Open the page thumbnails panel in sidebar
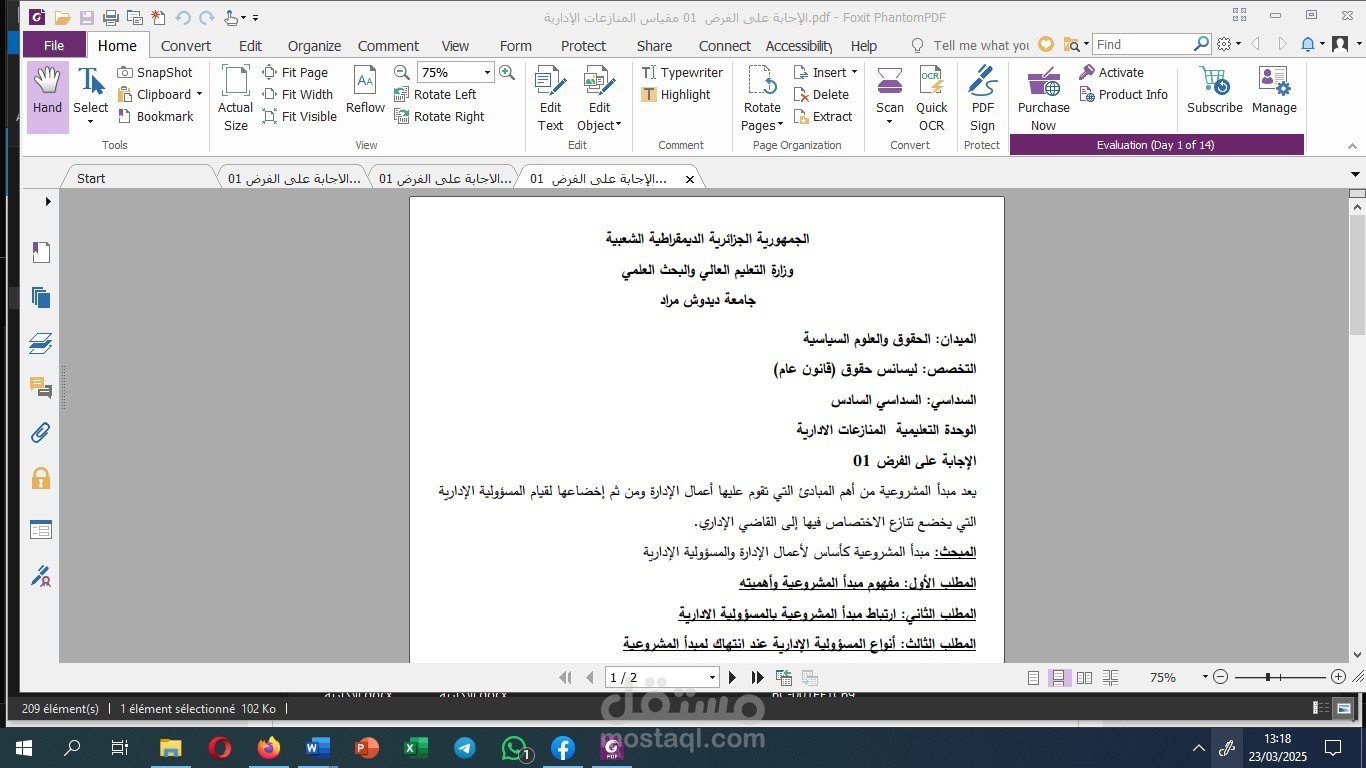 click(41, 297)
